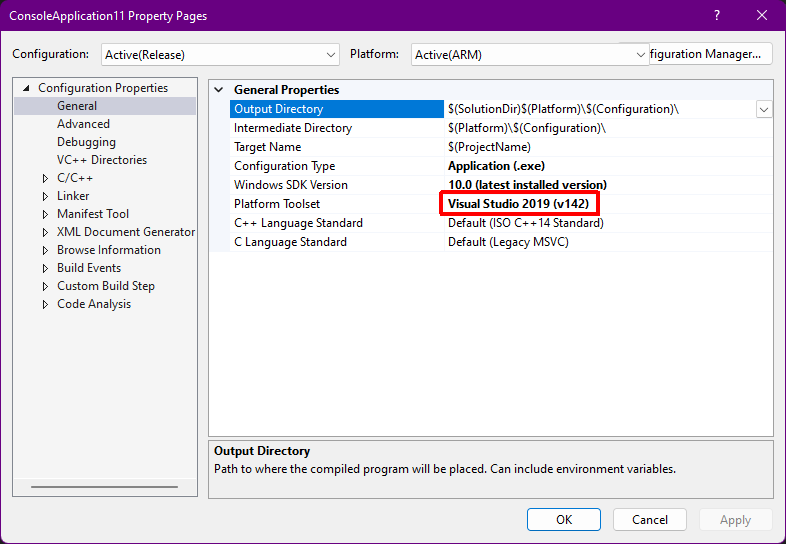Open the Configuration dropdown showing Active(Release)
Viewport: 786px width, 544px height.
coord(220,55)
